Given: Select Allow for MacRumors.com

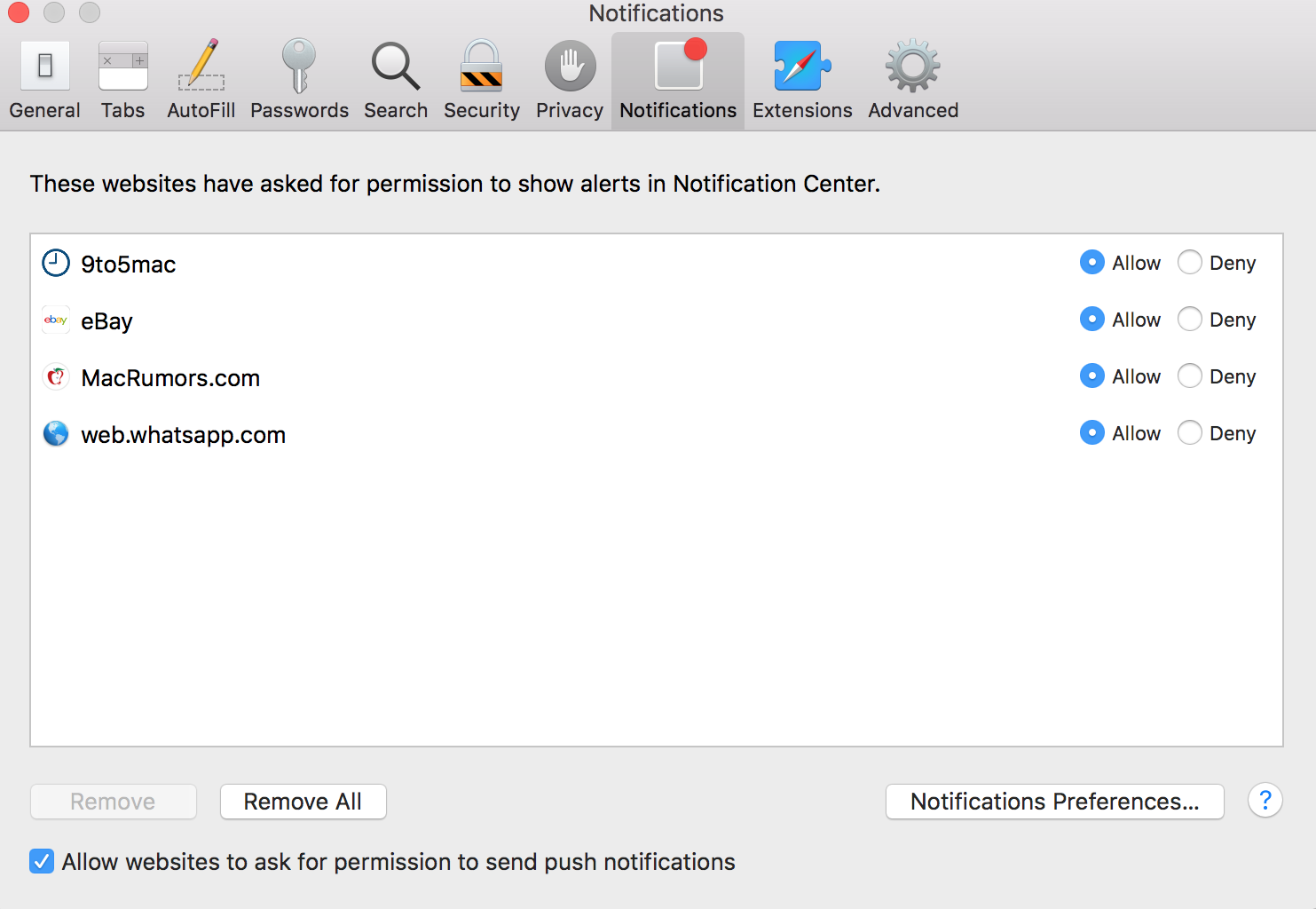Looking at the screenshot, I should pyautogui.click(x=1092, y=376).
